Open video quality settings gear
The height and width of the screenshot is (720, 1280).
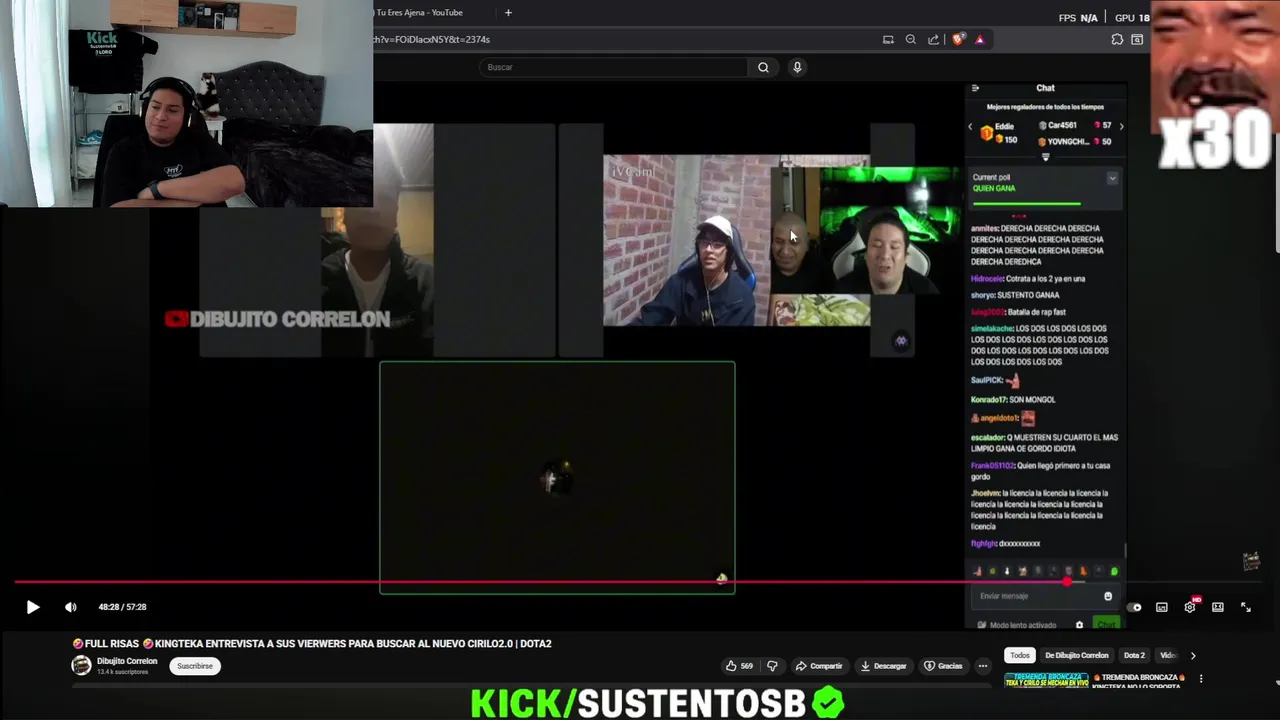(x=1190, y=607)
